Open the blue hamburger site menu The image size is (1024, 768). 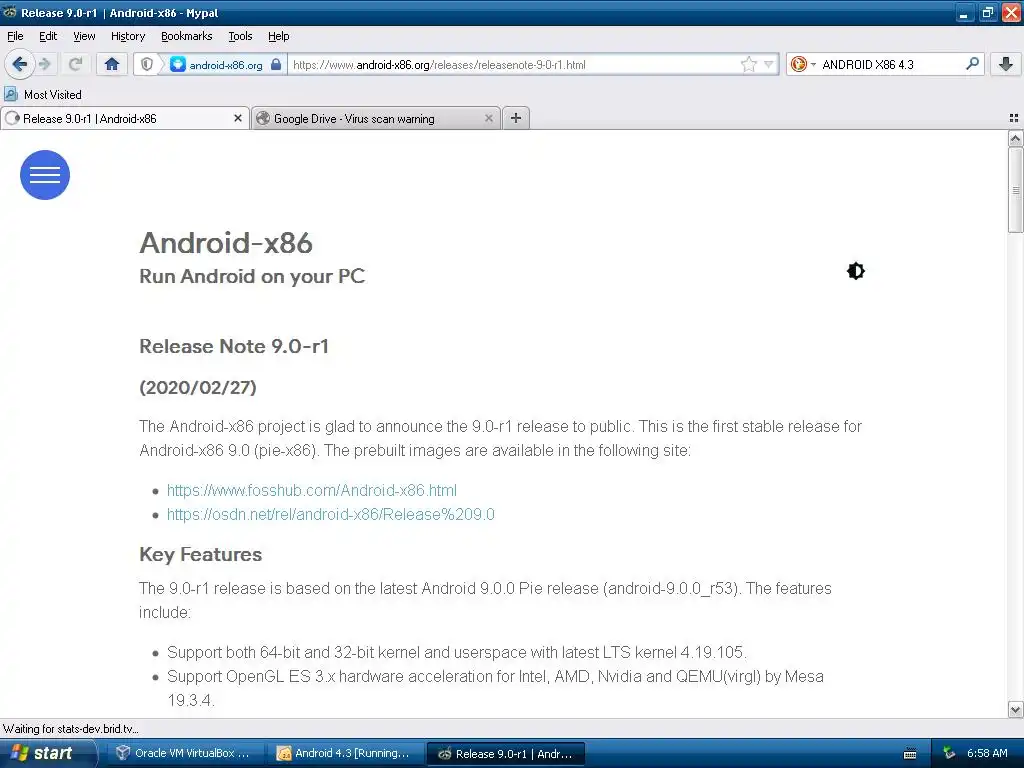(45, 175)
